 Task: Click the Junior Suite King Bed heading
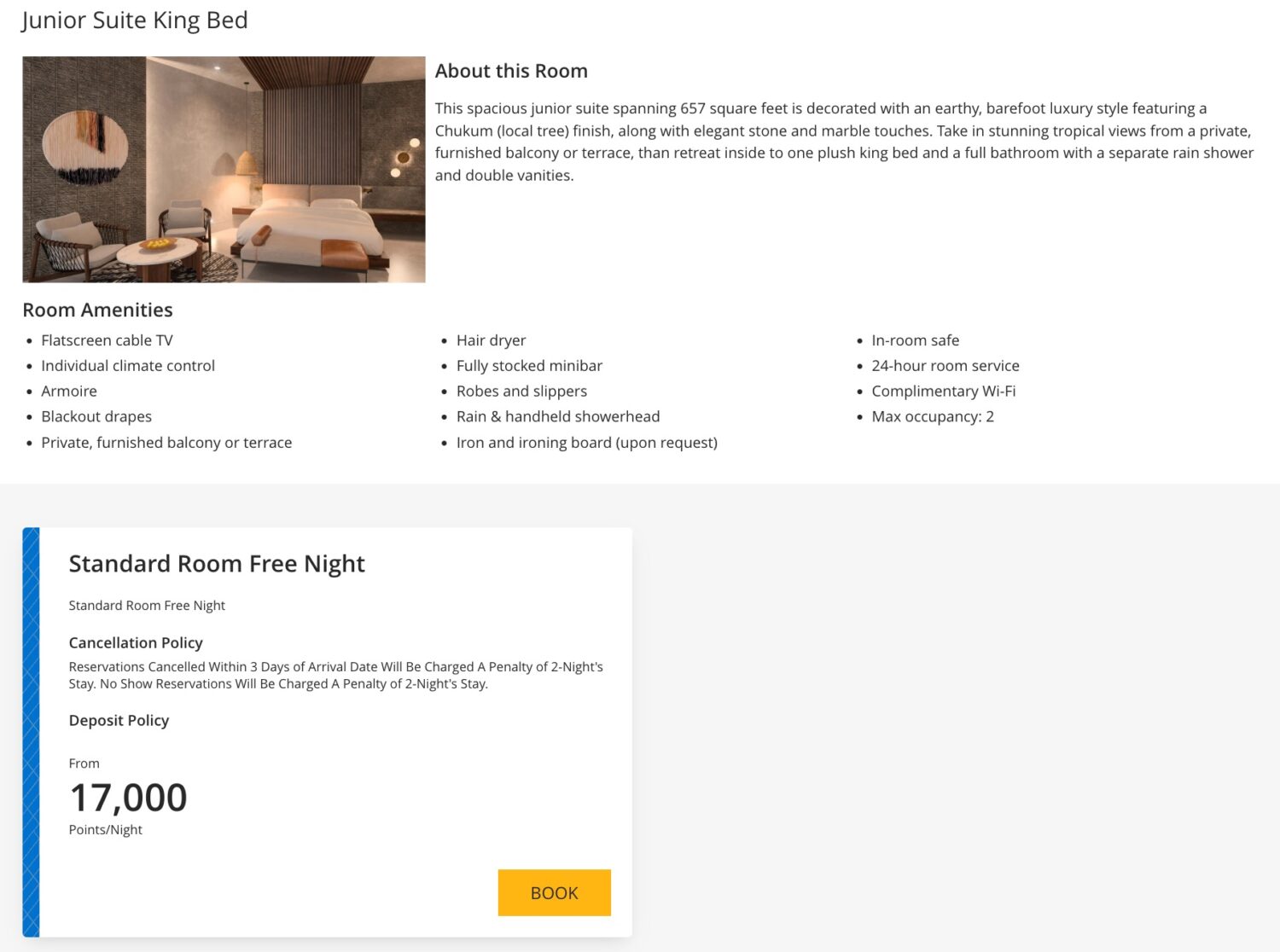pyautogui.click(x=135, y=20)
